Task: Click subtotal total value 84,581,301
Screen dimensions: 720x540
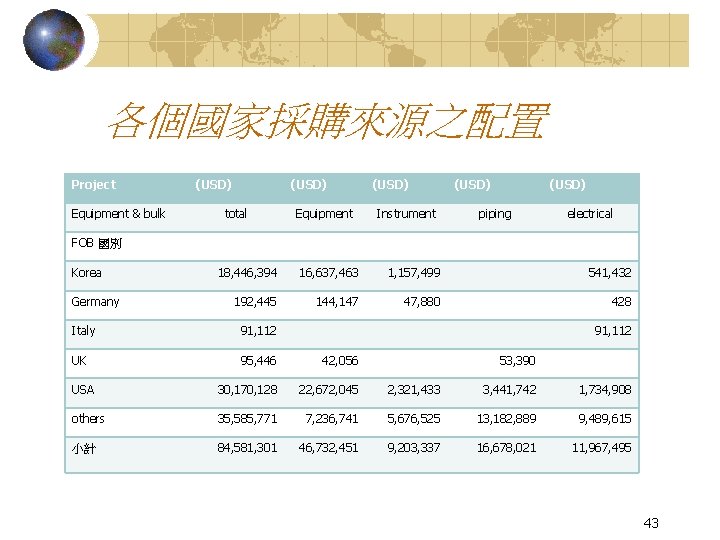Action: pos(248,448)
